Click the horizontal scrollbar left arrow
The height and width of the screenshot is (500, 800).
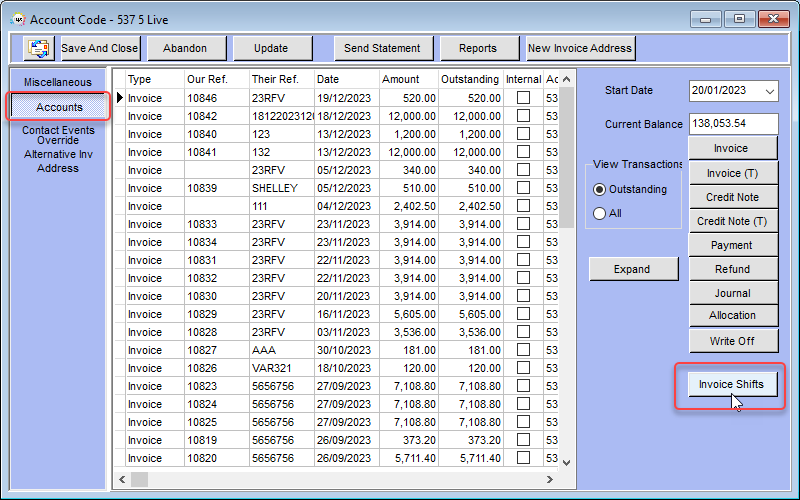122,480
